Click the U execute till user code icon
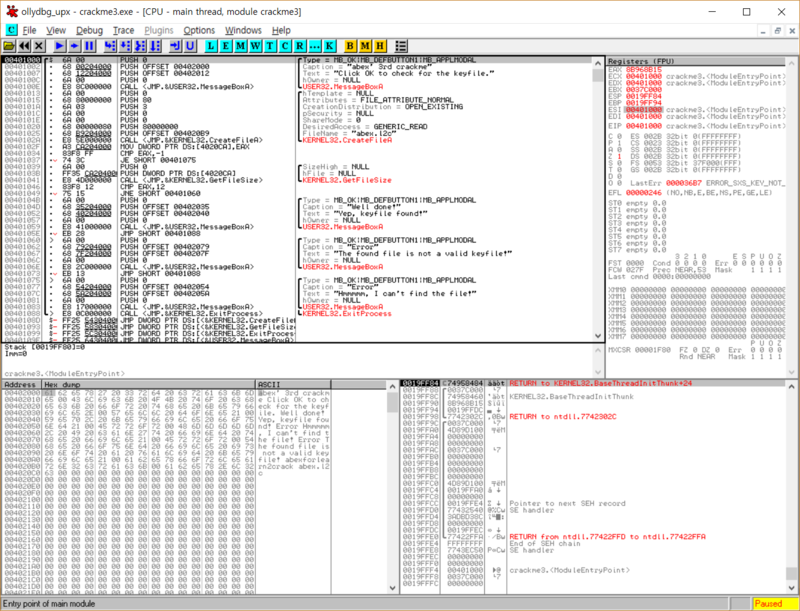This screenshot has height=611, width=800. tap(190, 46)
